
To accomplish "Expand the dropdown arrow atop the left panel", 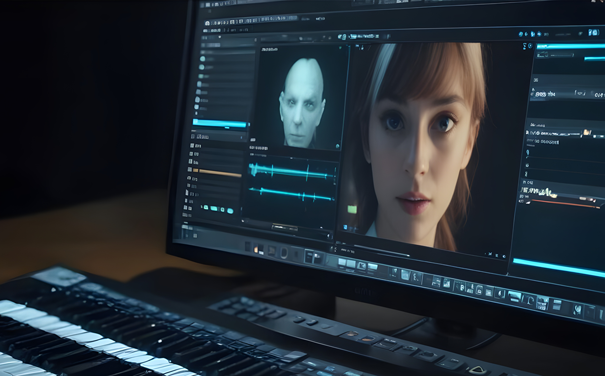I will coord(220,37).
